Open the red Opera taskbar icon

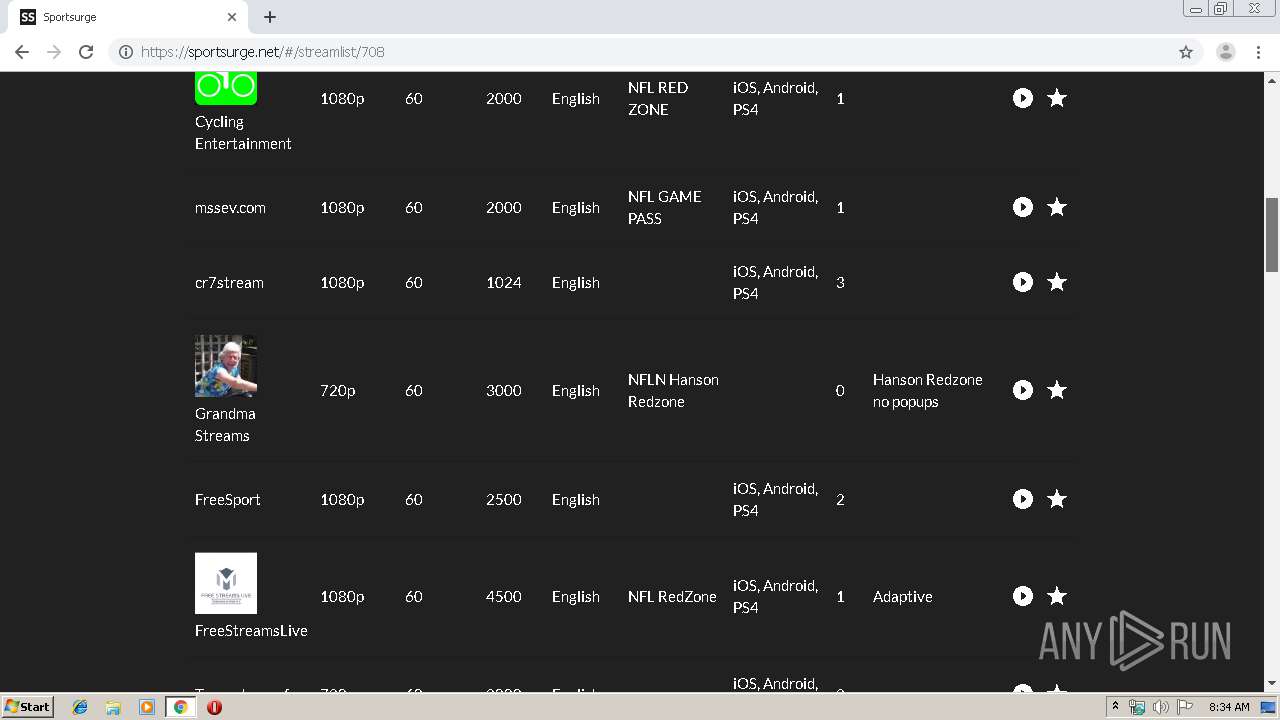point(214,707)
